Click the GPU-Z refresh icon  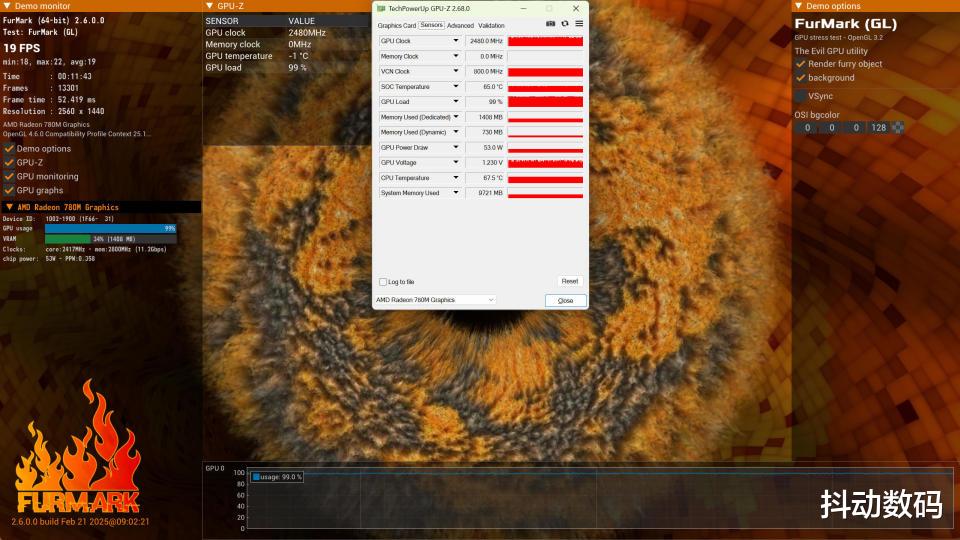click(x=564, y=24)
